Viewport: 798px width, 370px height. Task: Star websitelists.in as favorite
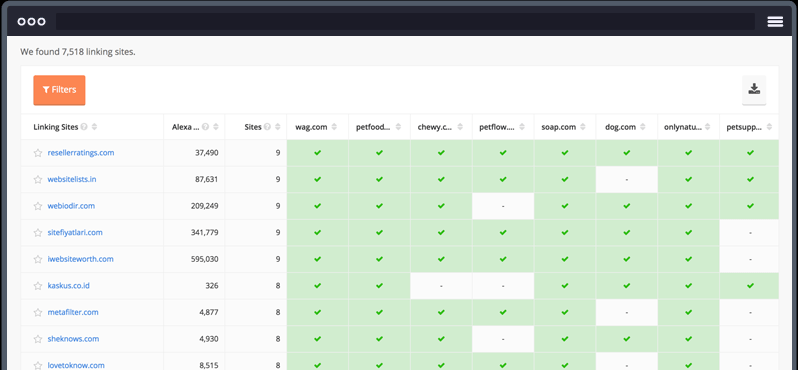click(x=38, y=179)
